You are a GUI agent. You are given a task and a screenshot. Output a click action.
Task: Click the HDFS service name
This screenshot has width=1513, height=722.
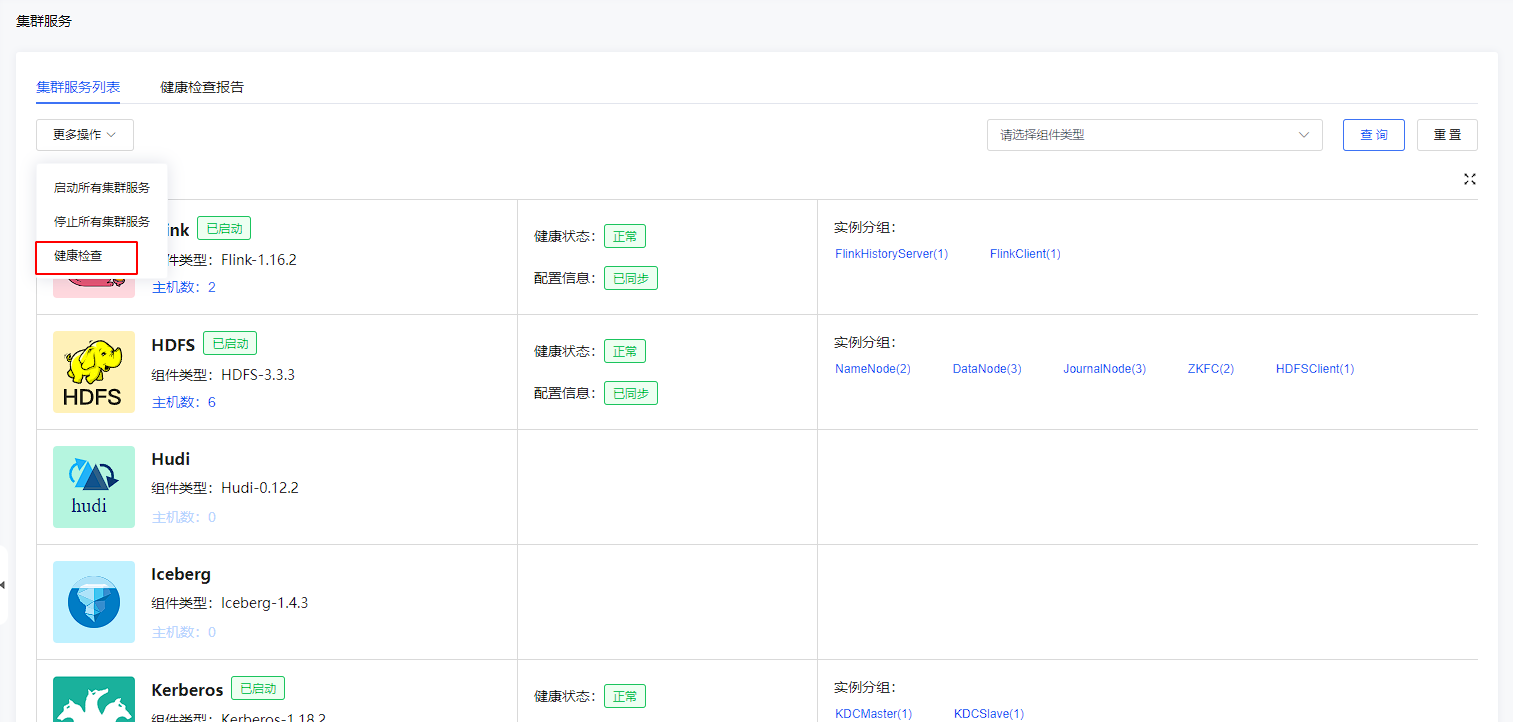(173, 345)
